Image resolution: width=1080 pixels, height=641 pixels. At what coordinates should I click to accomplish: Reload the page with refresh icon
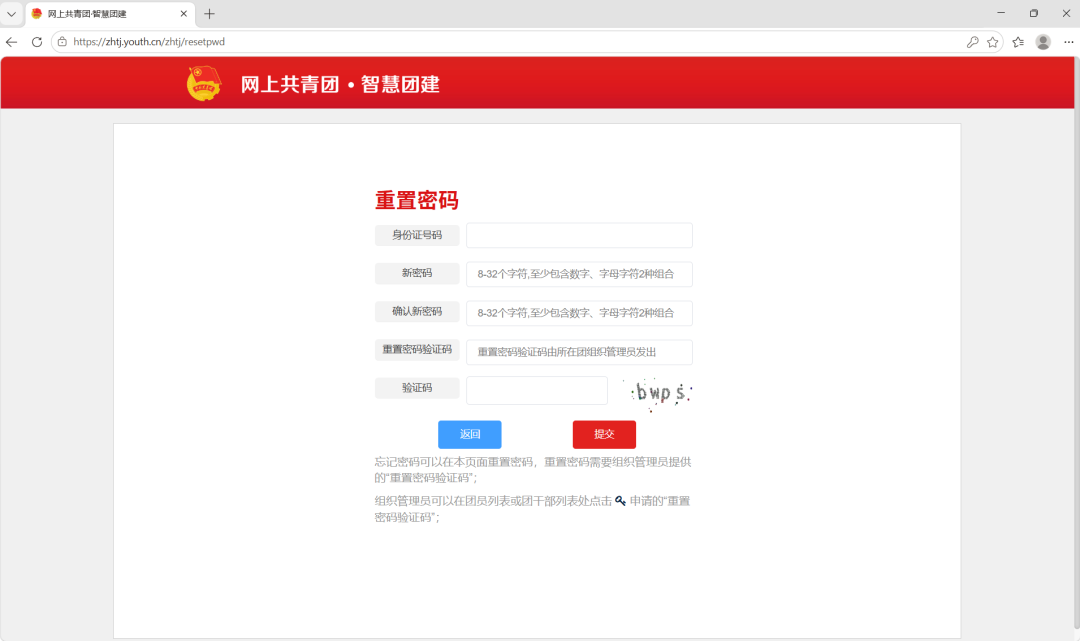pos(37,42)
